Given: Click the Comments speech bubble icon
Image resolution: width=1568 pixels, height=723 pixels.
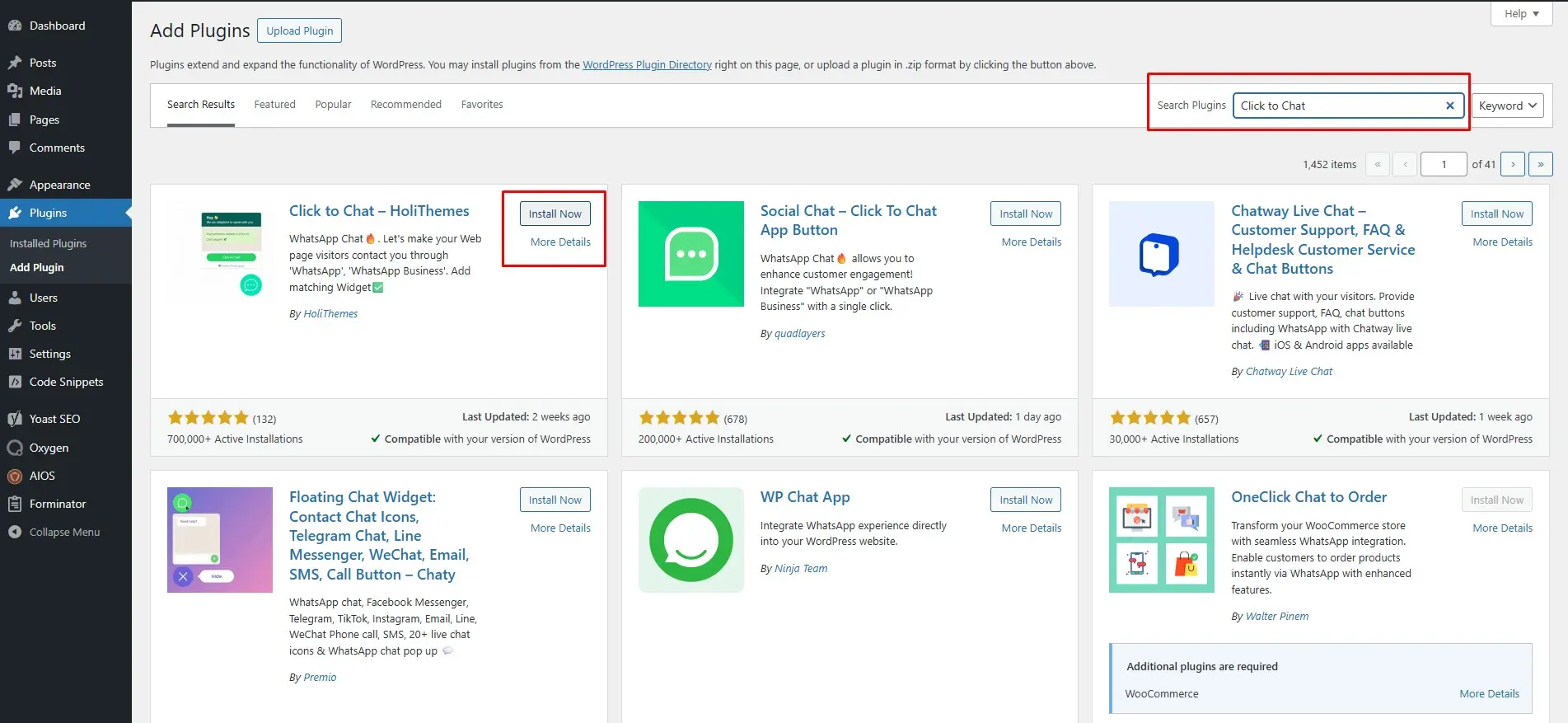Looking at the screenshot, I should coord(15,148).
